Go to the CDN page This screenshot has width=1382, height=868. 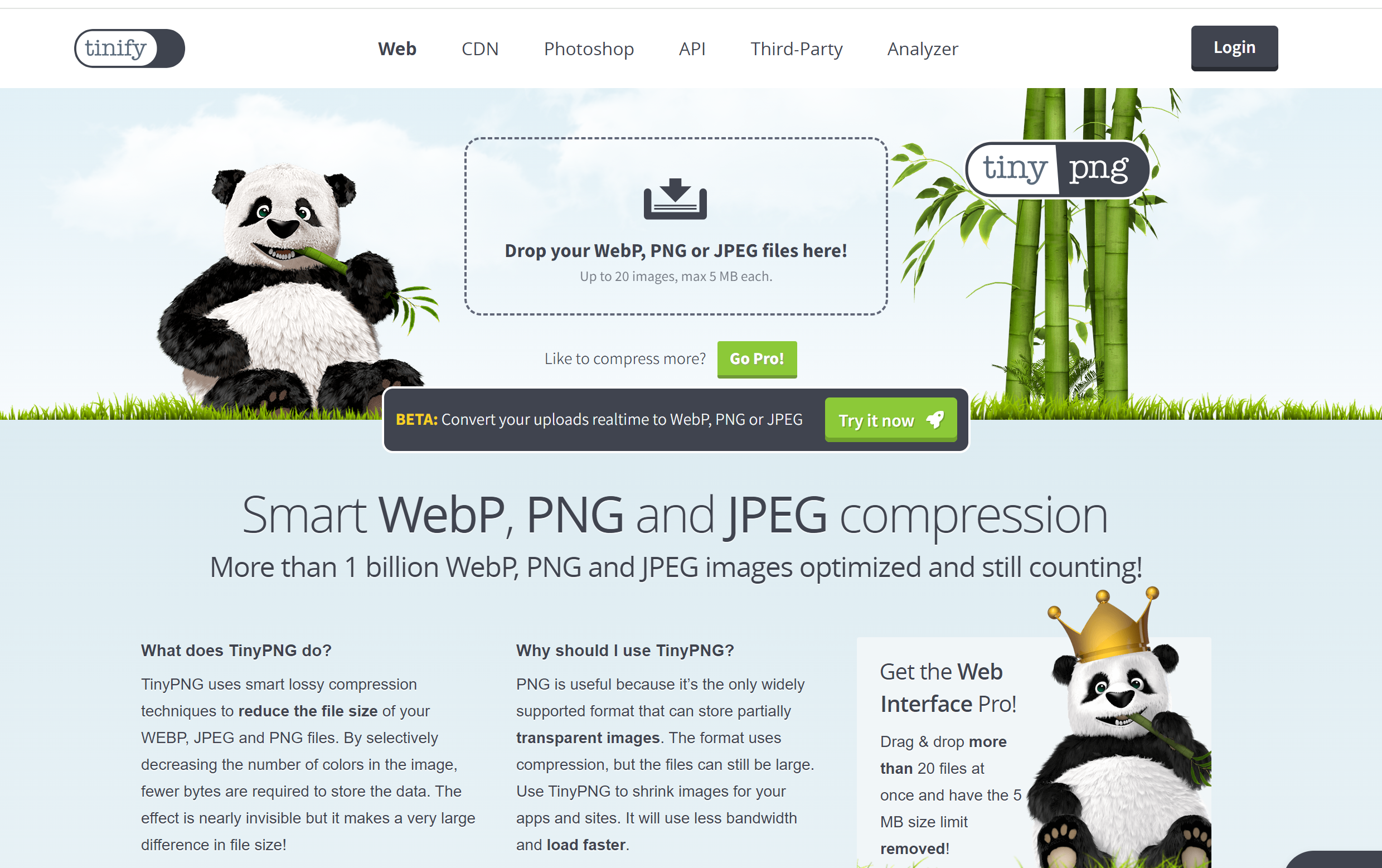[x=480, y=49]
